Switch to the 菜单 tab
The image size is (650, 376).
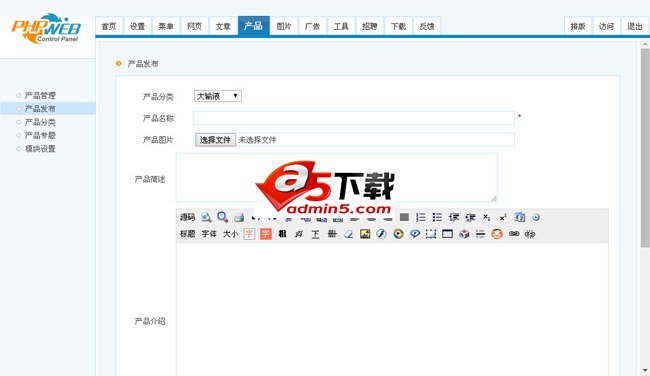pos(166,26)
